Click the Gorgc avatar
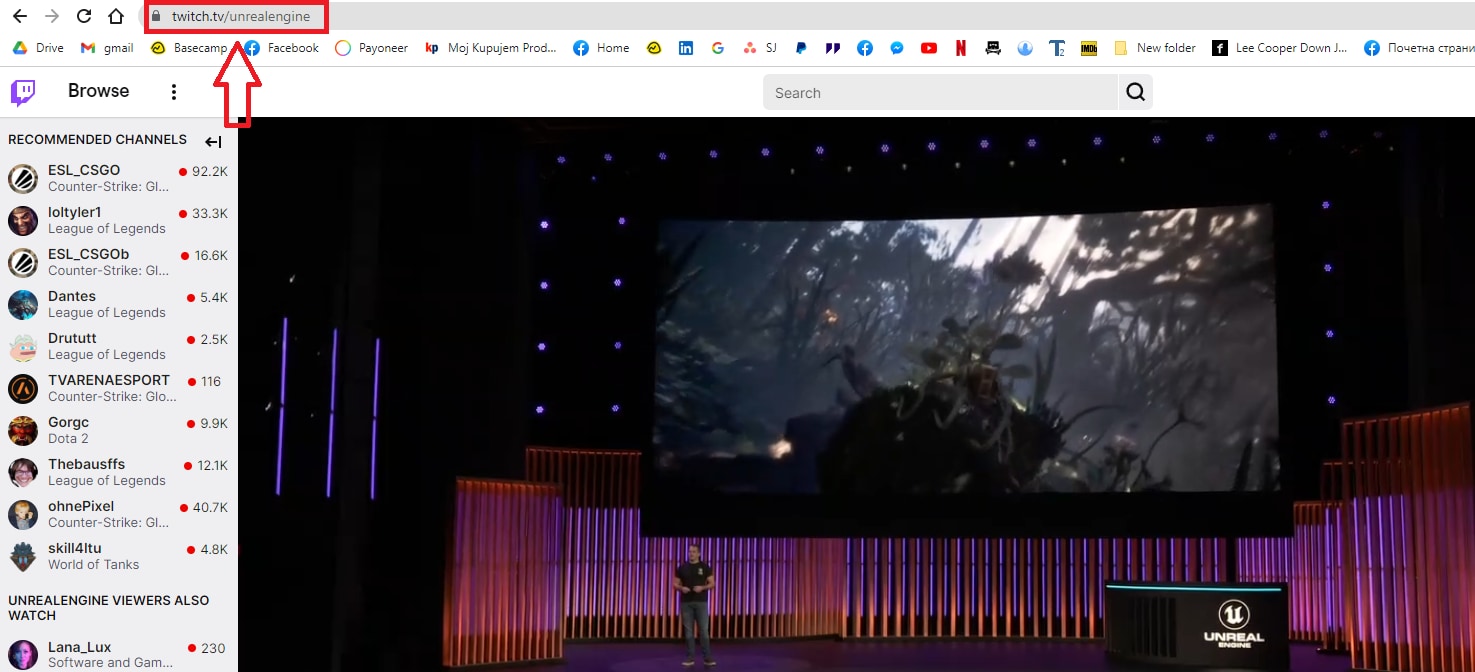Image resolution: width=1475 pixels, height=672 pixels. [23, 430]
